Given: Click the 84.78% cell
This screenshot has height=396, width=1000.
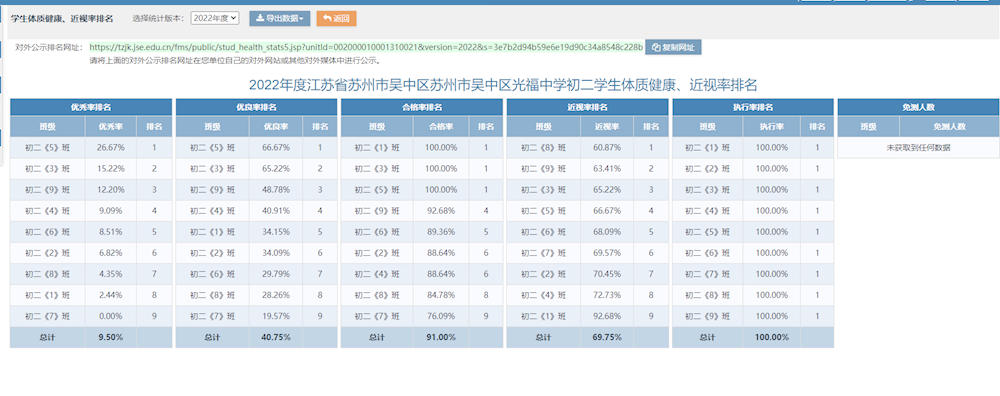Looking at the screenshot, I should click(441, 295).
